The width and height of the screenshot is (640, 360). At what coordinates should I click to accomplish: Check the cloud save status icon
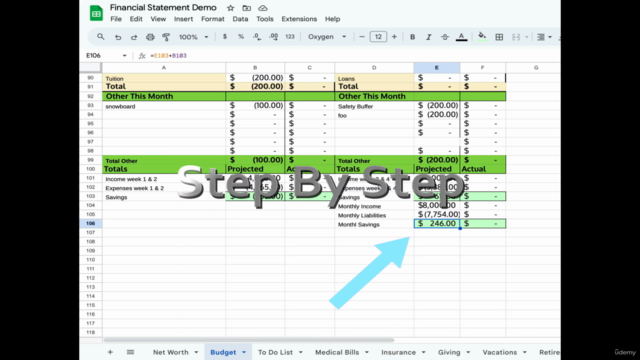click(263, 8)
